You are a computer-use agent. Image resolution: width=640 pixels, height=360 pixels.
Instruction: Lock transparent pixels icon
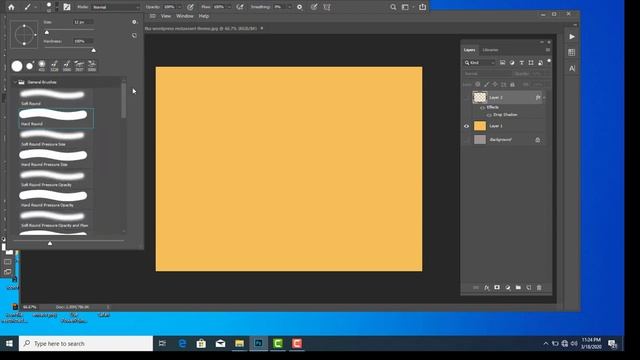click(478, 84)
